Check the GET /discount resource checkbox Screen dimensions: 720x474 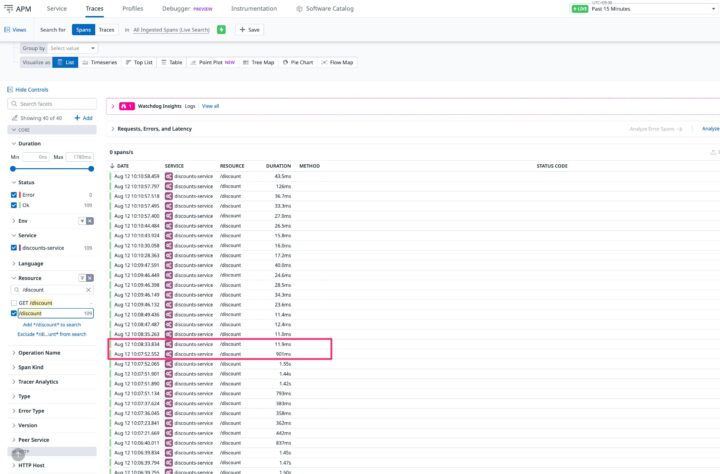click(14, 303)
